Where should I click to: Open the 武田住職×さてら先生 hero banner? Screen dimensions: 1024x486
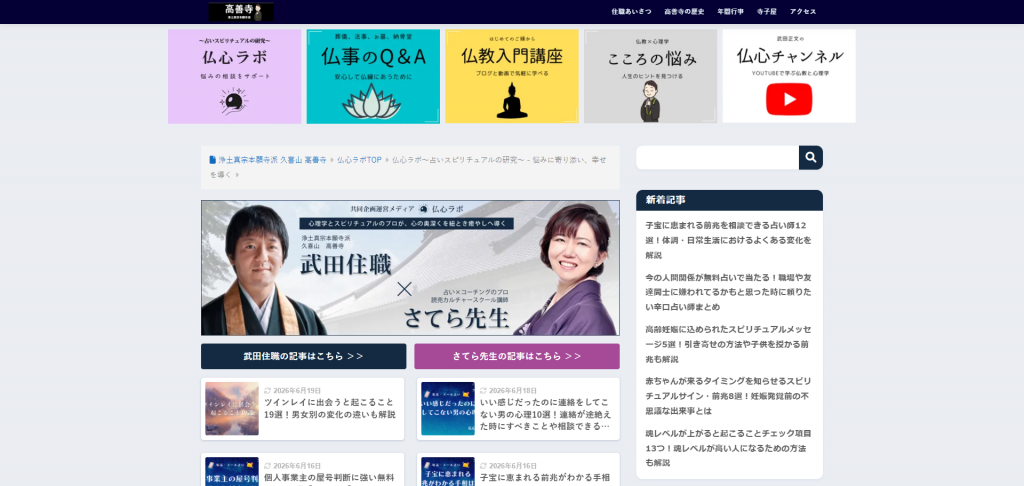point(410,268)
